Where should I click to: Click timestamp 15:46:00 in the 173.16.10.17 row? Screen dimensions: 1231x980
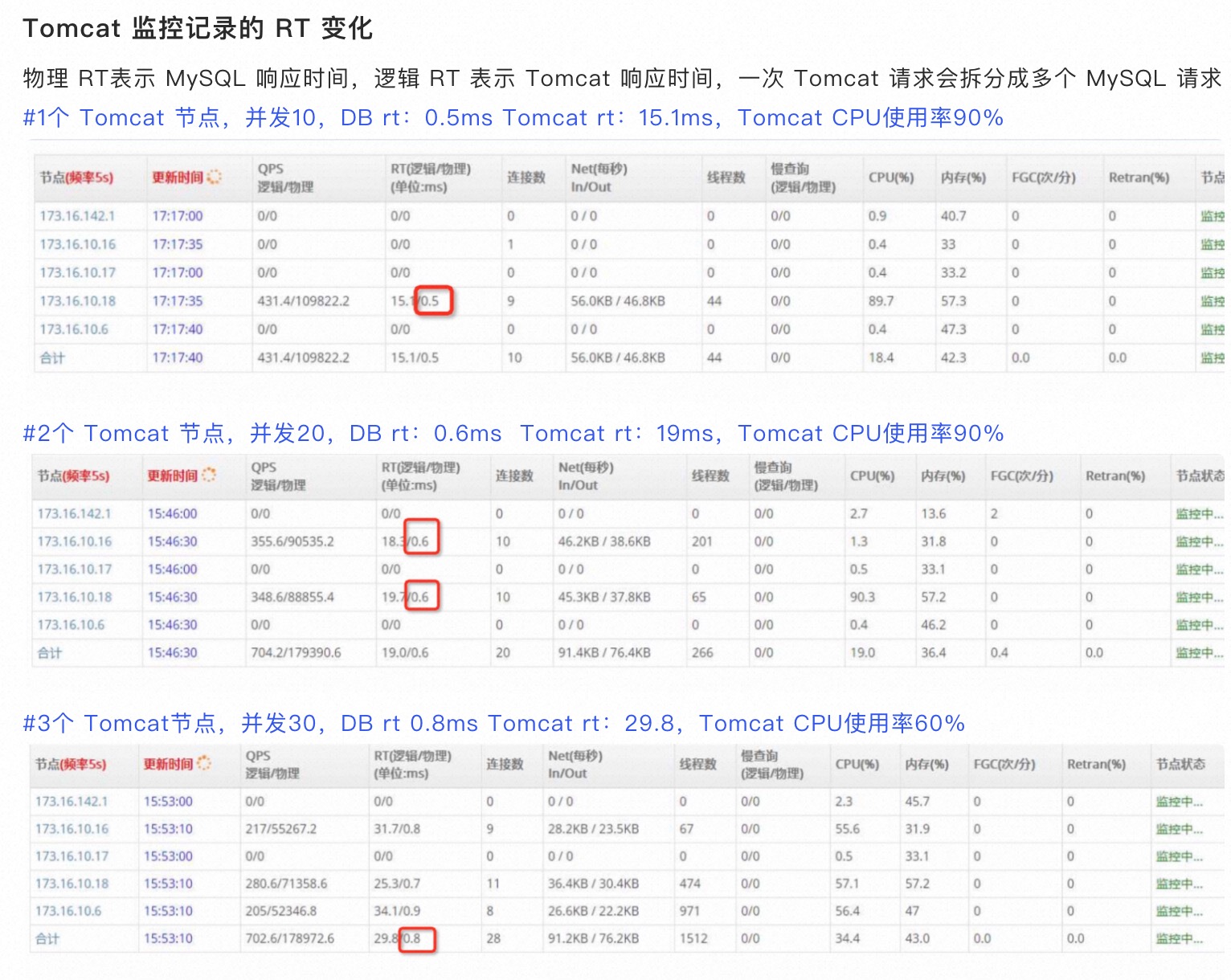pyautogui.click(x=172, y=569)
